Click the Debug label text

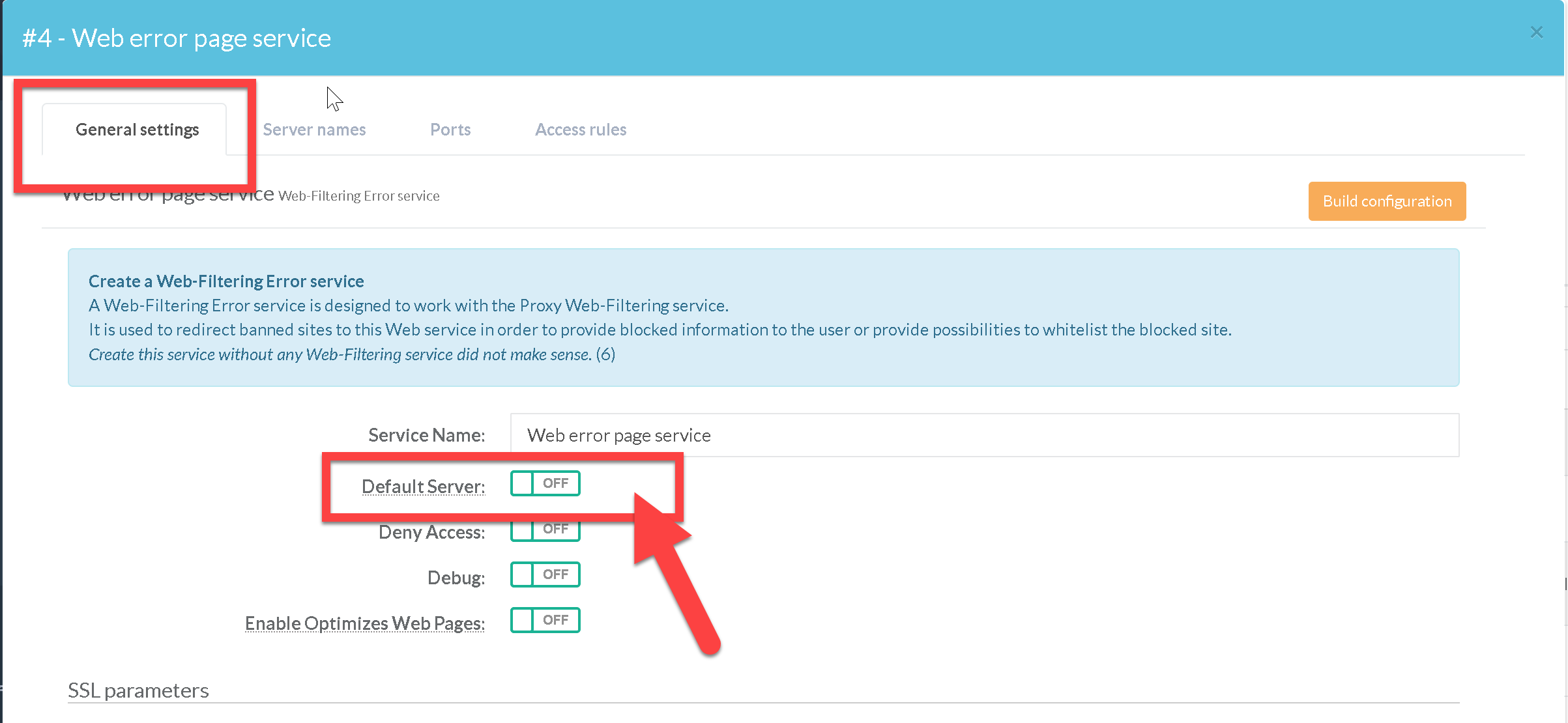pyautogui.click(x=456, y=578)
